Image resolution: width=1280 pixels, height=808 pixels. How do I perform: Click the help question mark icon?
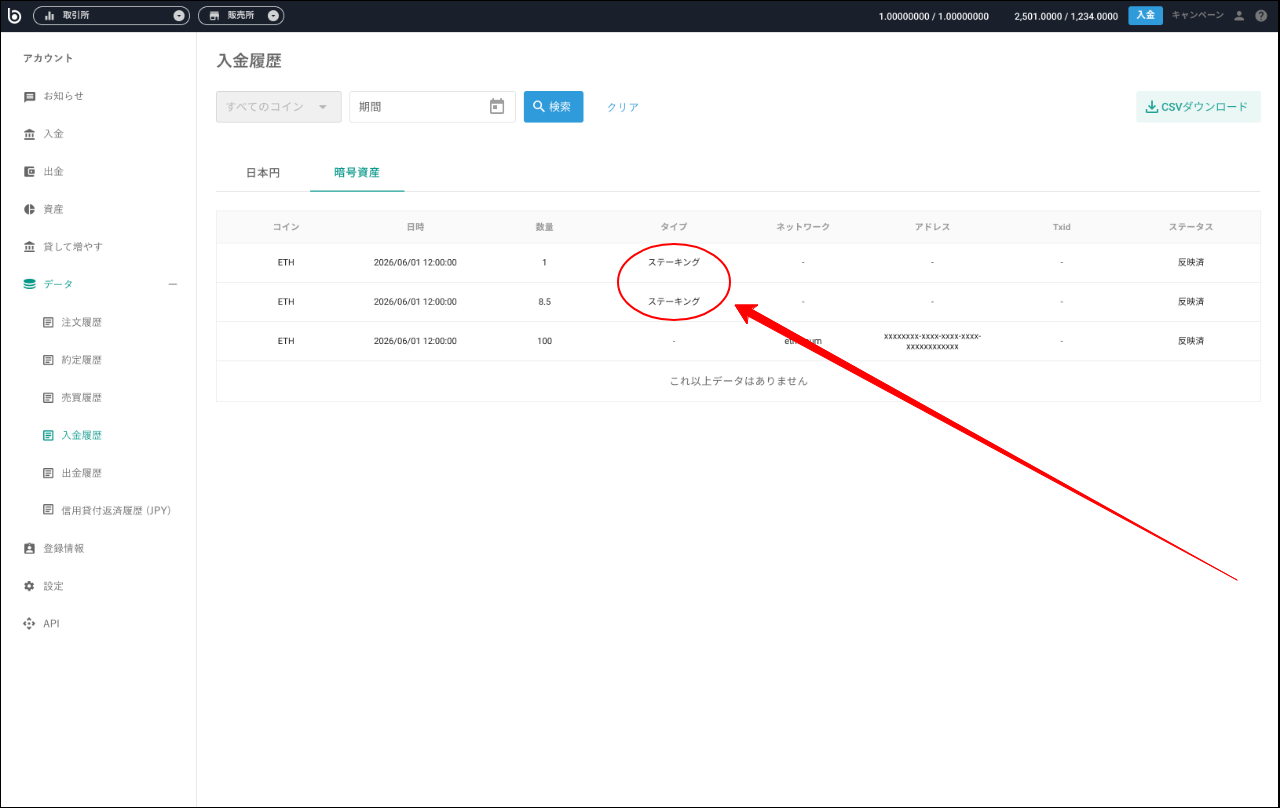(1261, 16)
